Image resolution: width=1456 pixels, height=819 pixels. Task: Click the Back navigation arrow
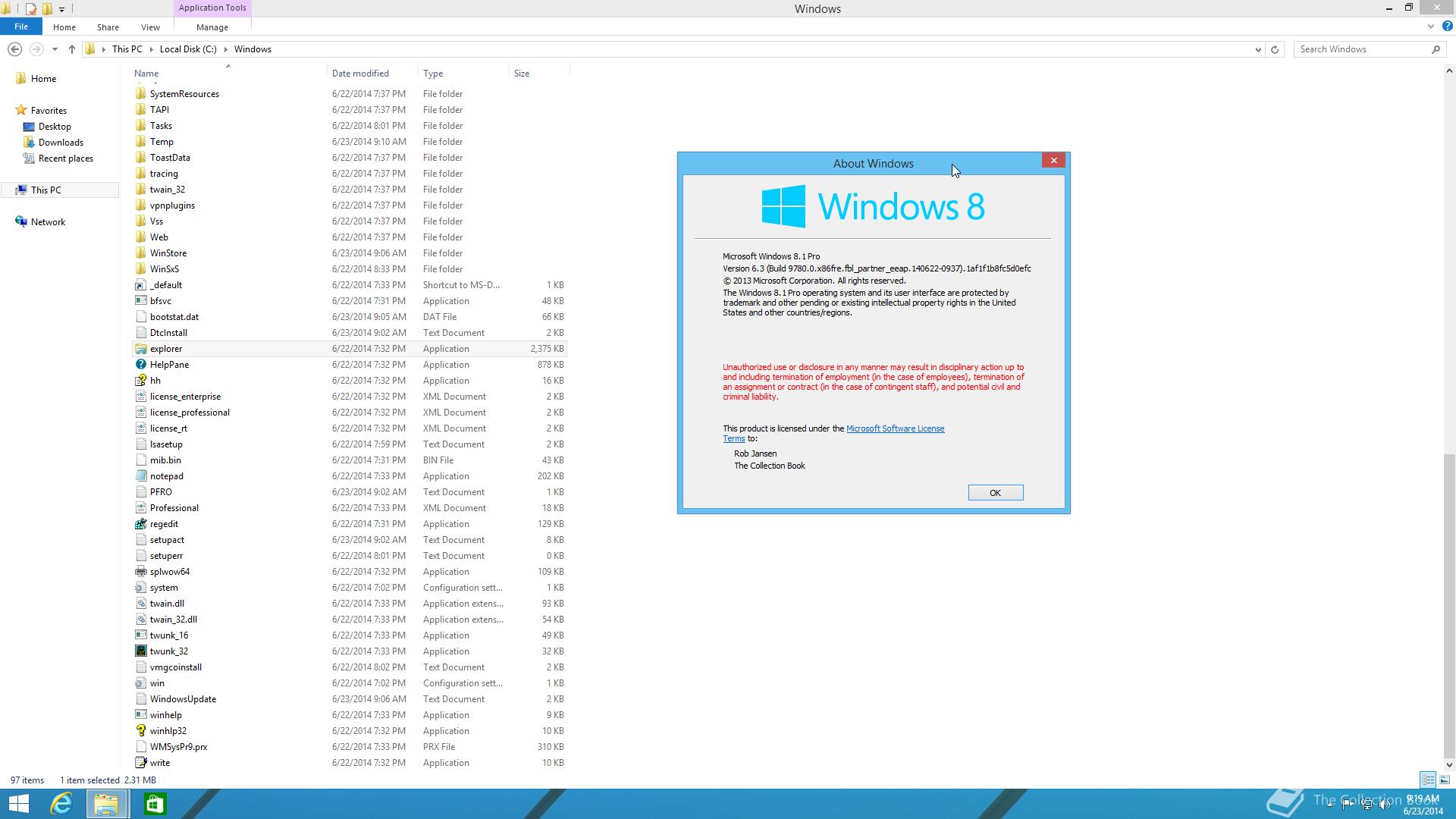coord(14,49)
